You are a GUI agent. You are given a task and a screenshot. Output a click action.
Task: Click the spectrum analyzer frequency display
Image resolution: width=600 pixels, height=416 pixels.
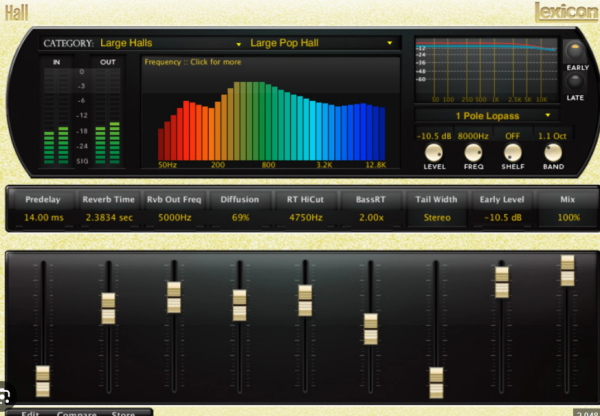click(272, 115)
